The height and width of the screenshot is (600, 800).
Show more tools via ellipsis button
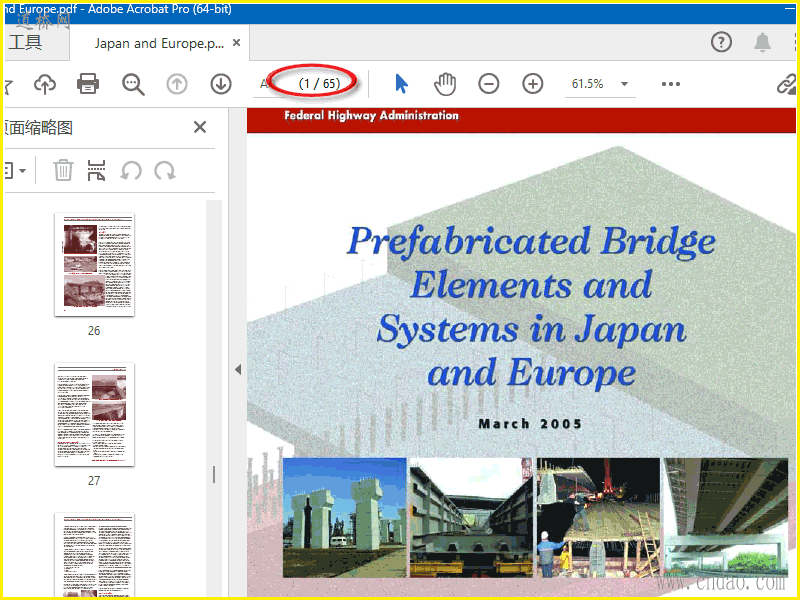point(670,85)
